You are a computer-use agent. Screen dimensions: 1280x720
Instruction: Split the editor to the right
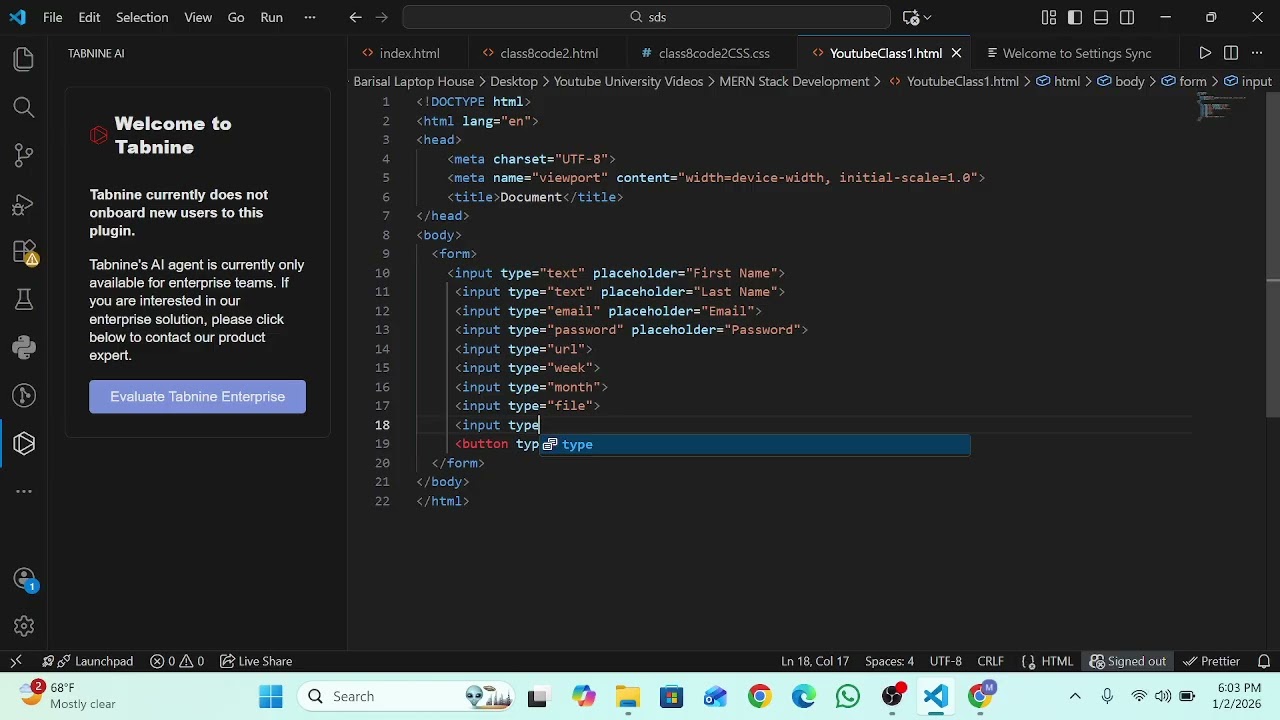coord(1231,53)
